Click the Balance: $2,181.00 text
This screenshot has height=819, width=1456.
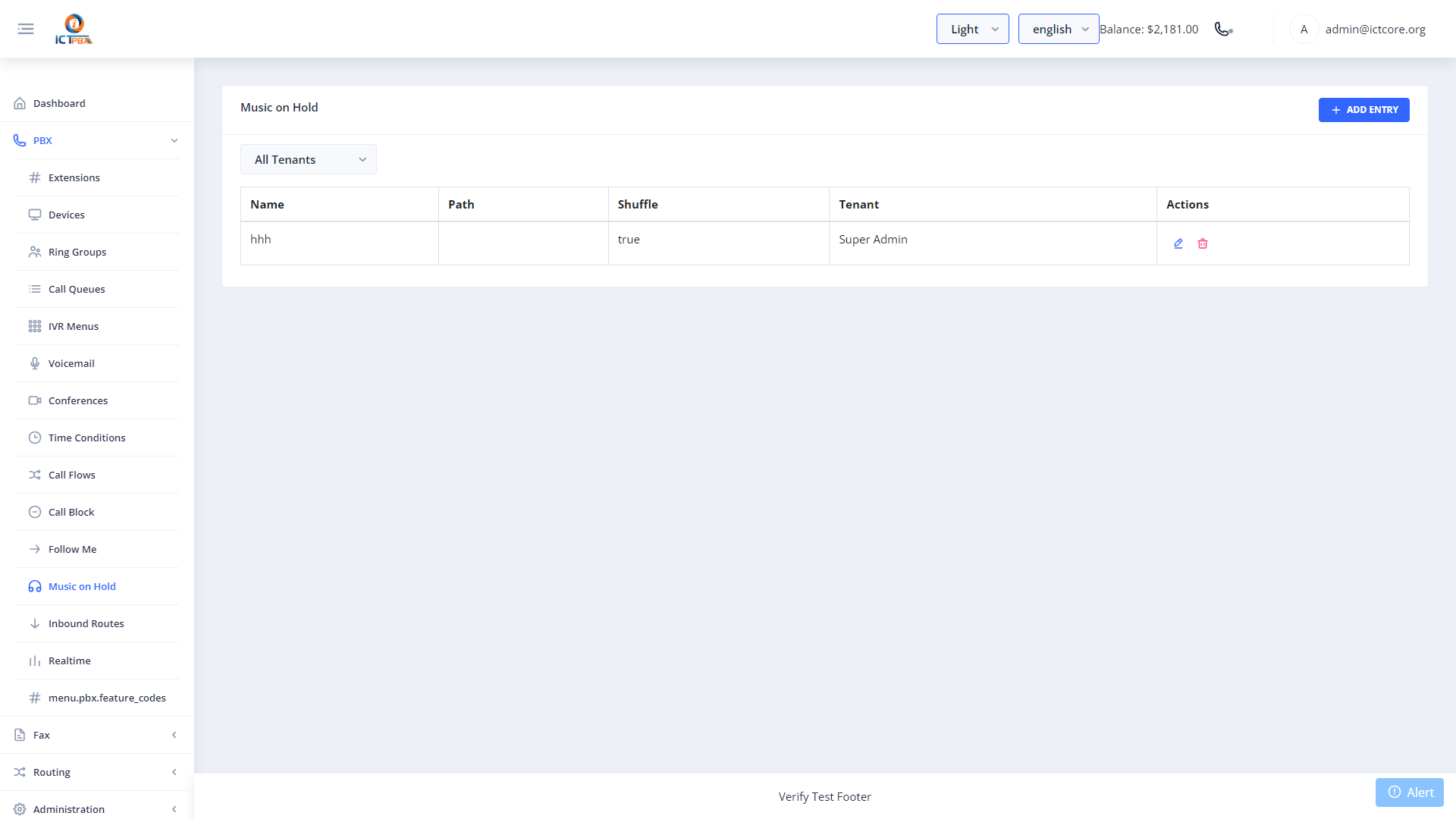(x=1149, y=29)
